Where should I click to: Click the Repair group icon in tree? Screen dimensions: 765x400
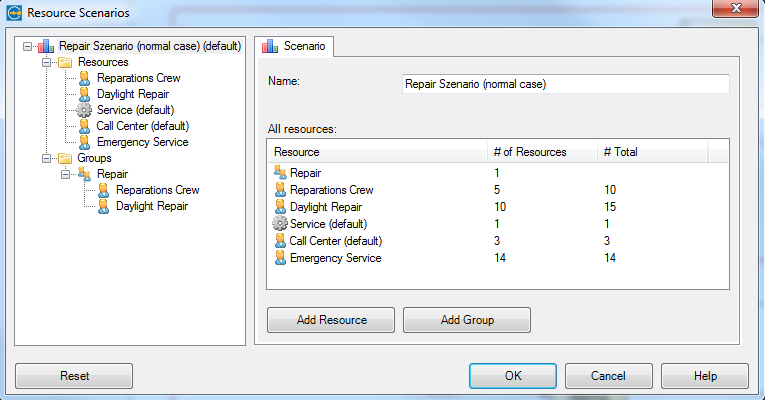pyautogui.click(x=84, y=174)
